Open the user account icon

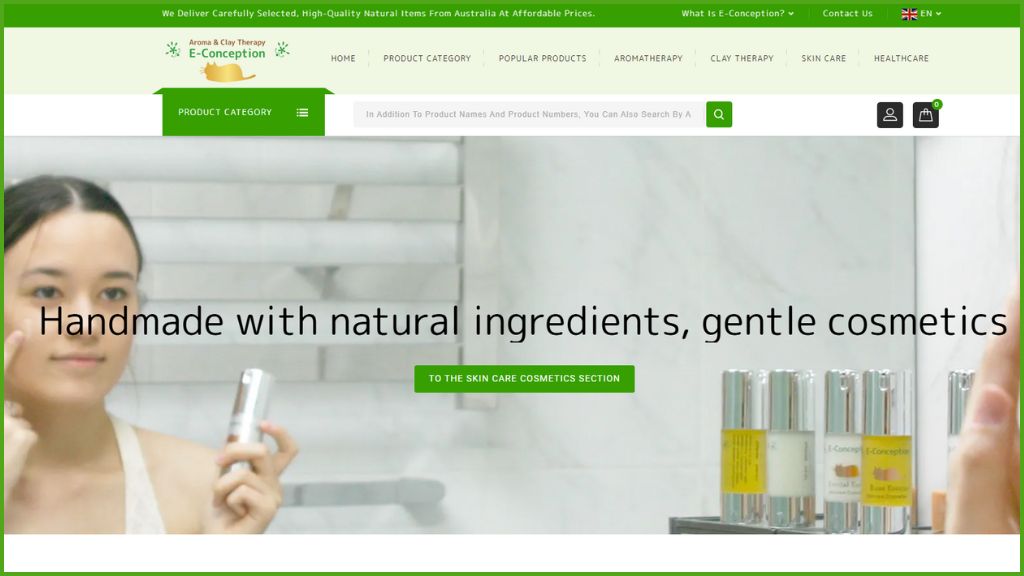[x=889, y=115]
